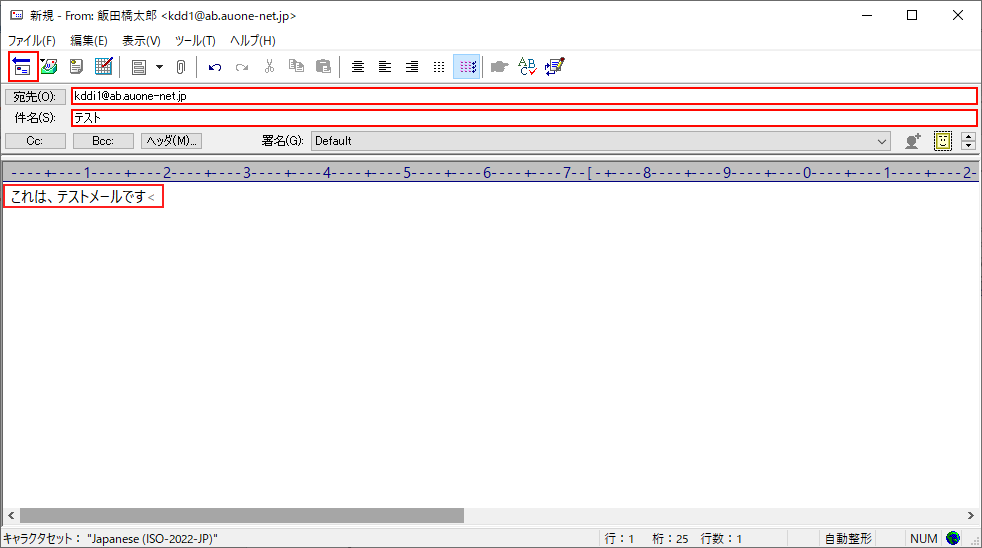Open the ヘルプ(H) menu
The height and width of the screenshot is (548, 982).
click(252, 41)
